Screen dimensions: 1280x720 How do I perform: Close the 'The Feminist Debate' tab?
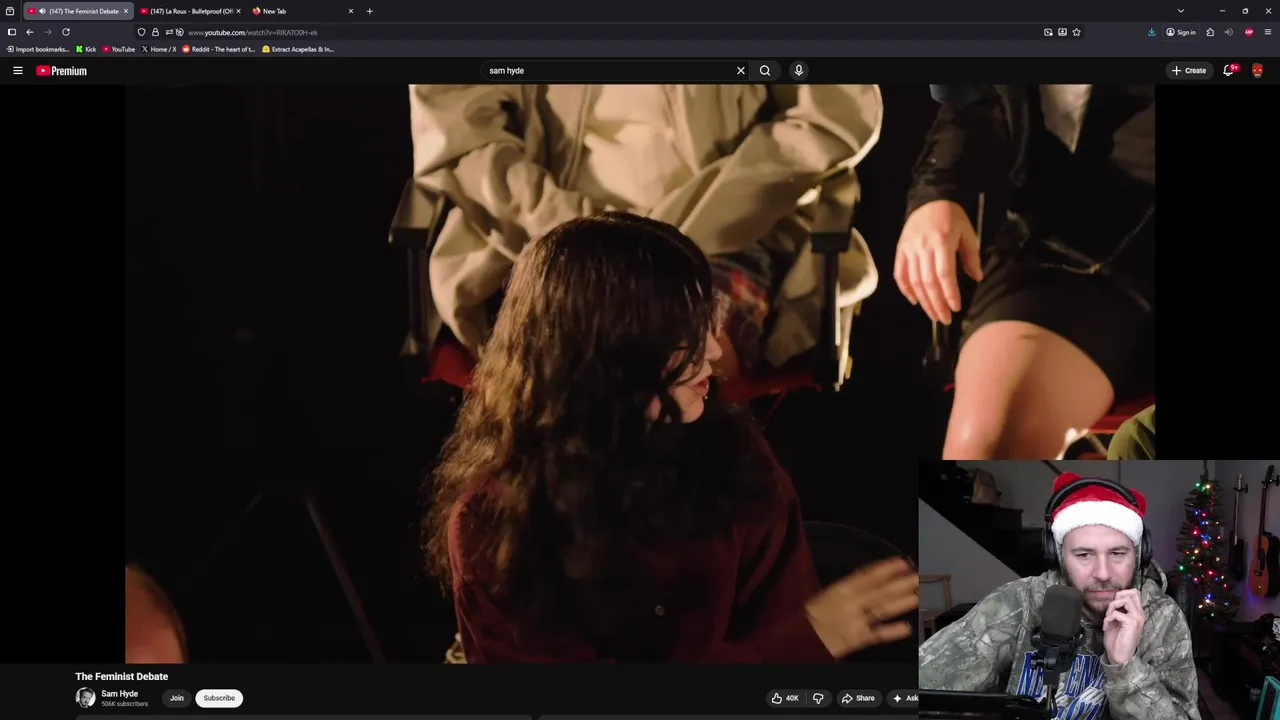(126, 11)
